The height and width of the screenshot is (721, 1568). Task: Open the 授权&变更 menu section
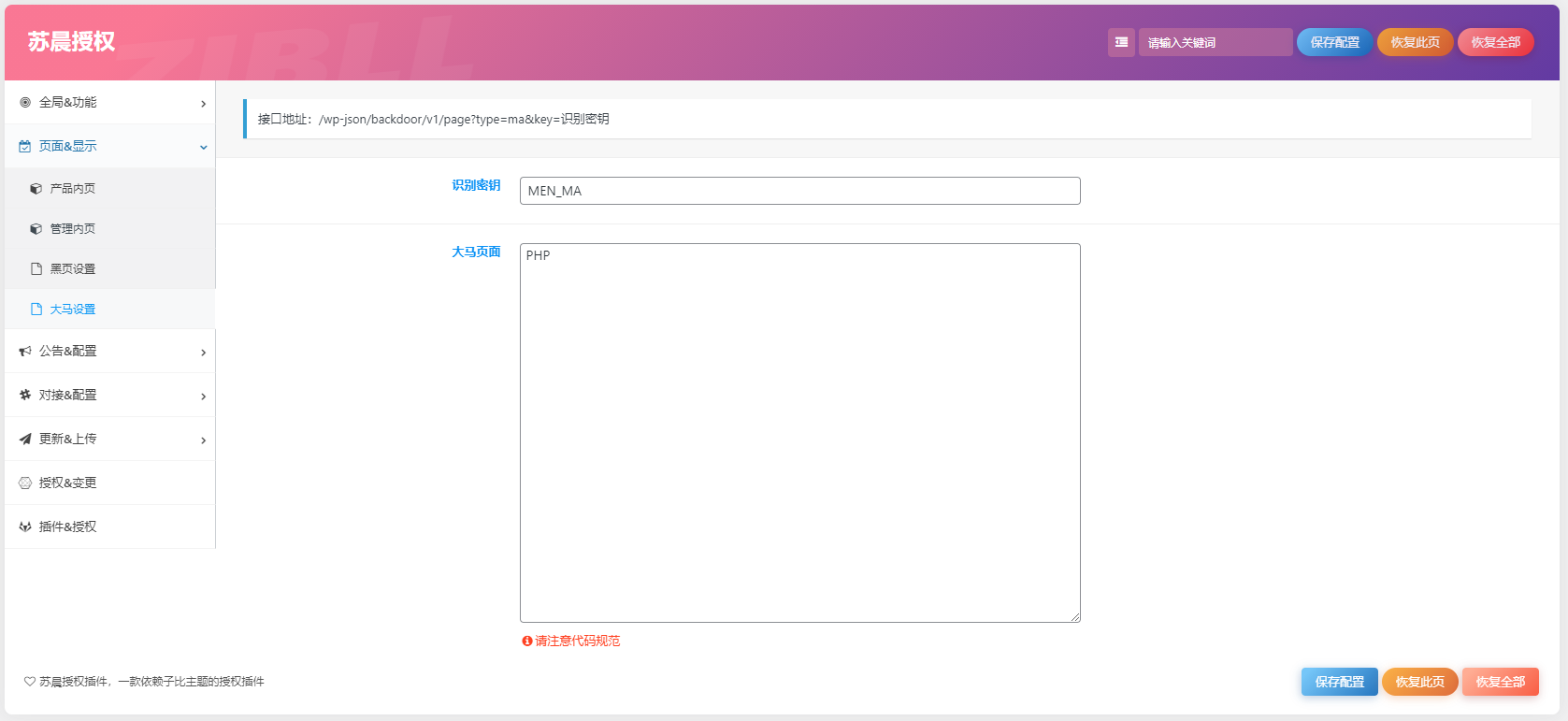tap(109, 483)
